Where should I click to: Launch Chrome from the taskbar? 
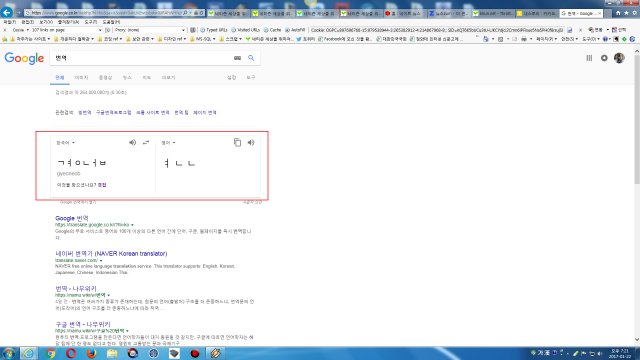(x=51, y=353)
